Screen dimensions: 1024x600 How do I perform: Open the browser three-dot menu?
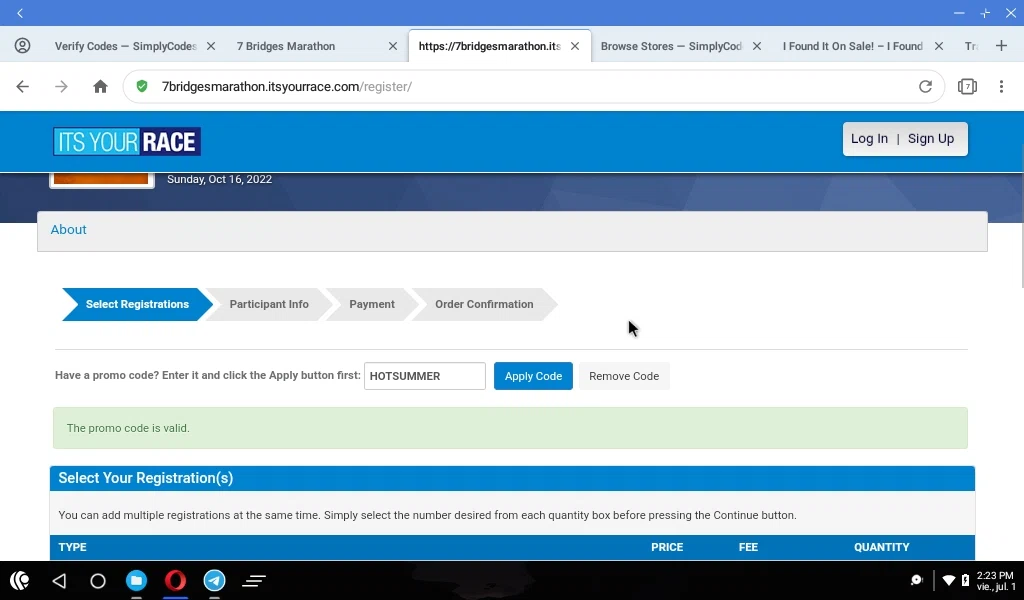tap(1001, 86)
